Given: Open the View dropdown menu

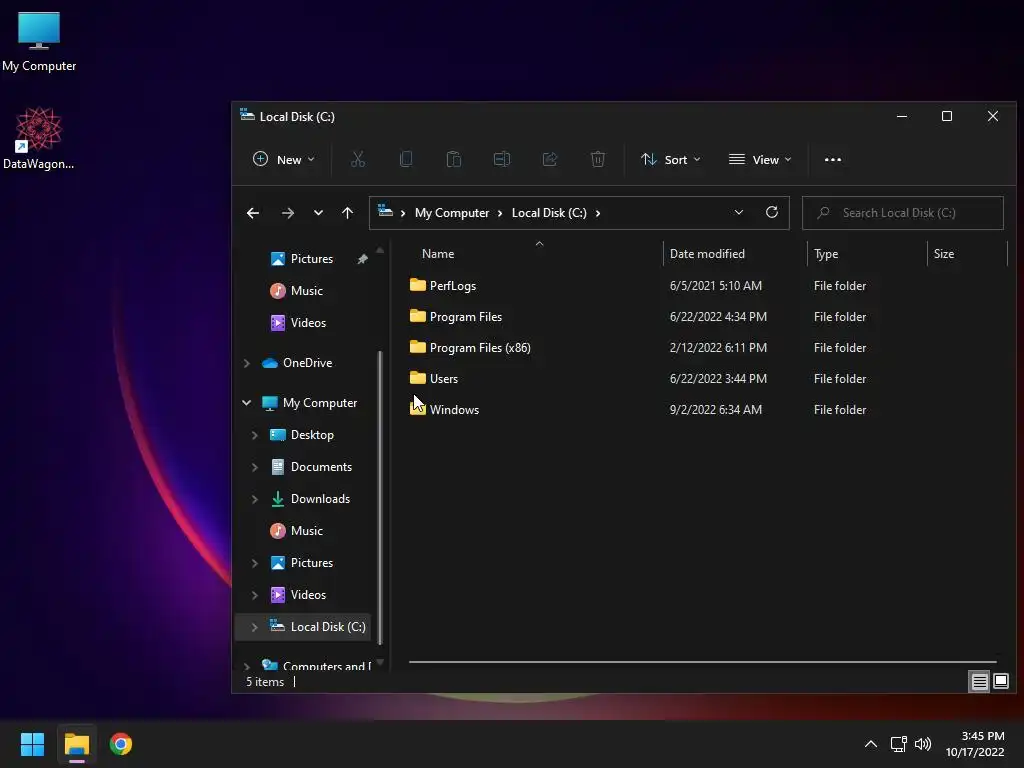Looking at the screenshot, I should (760, 159).
